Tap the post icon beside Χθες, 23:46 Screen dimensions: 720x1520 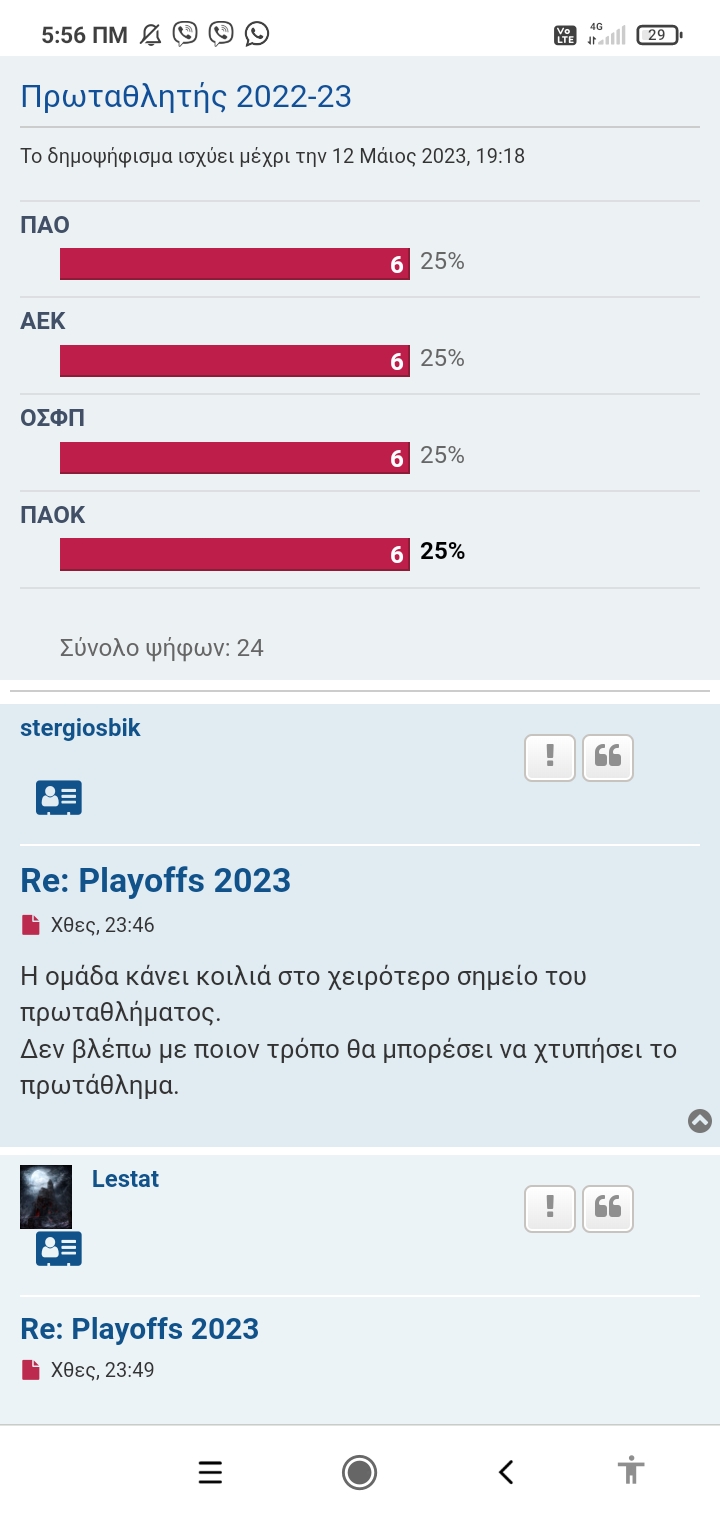tap(31, 925)
